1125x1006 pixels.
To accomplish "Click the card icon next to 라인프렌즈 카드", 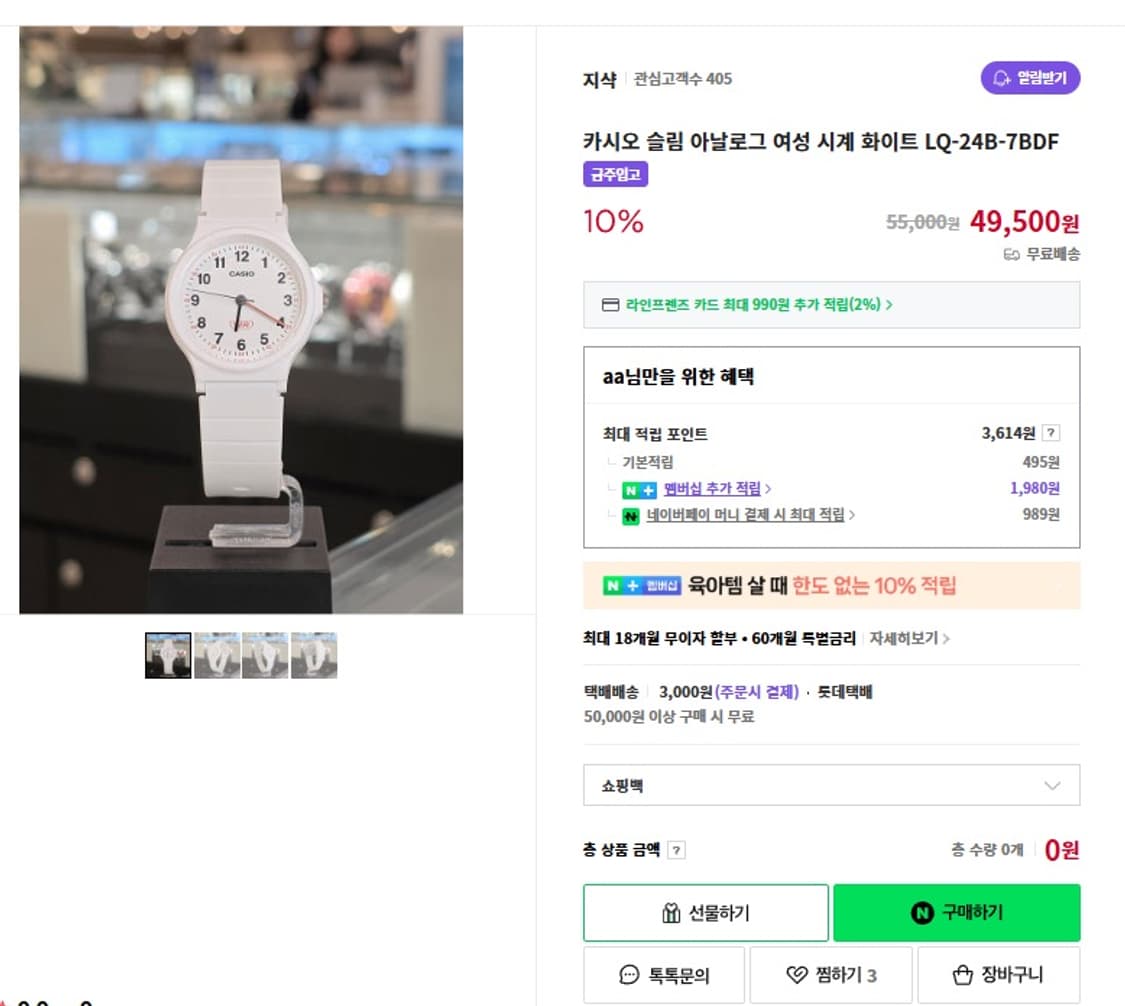I will click(x=610, y=305).
